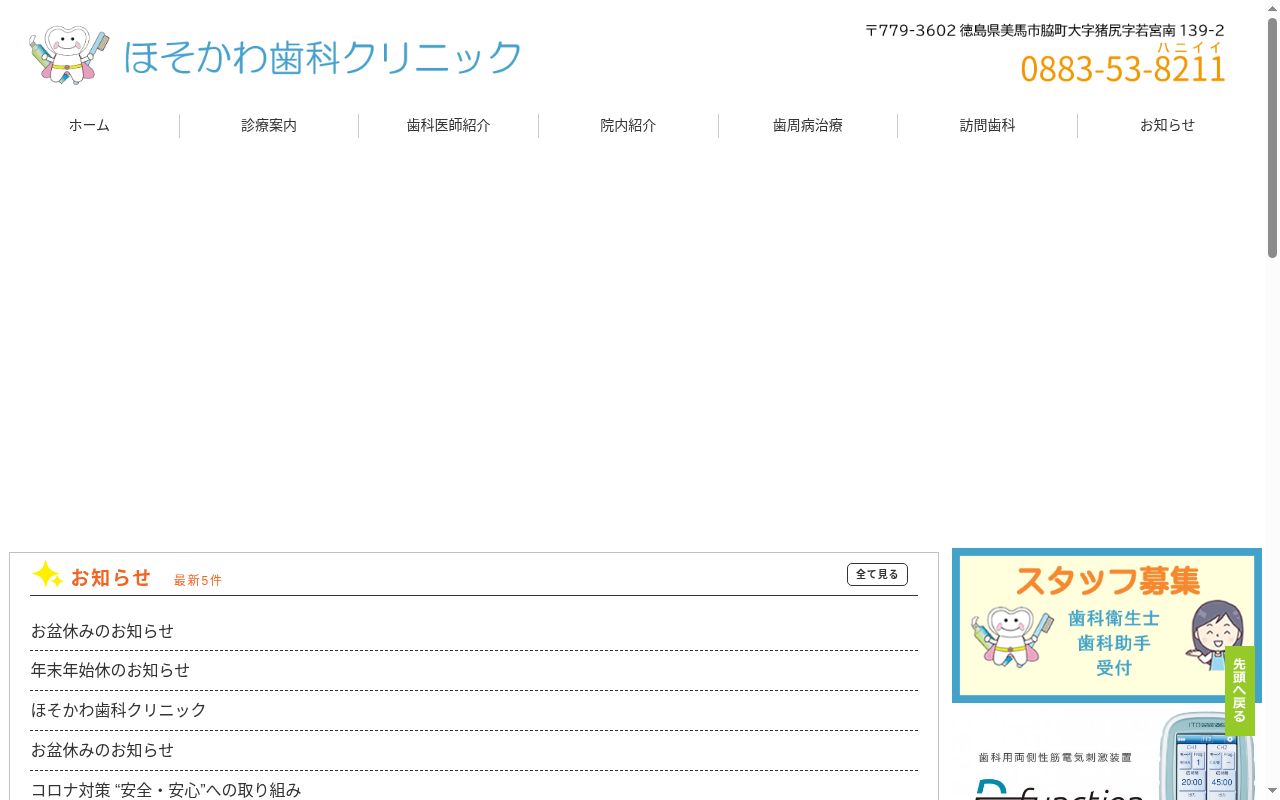Screen dimensions: 1280x800
Task: Select 院内紹介 in the navigation
Action: [628, 126]
